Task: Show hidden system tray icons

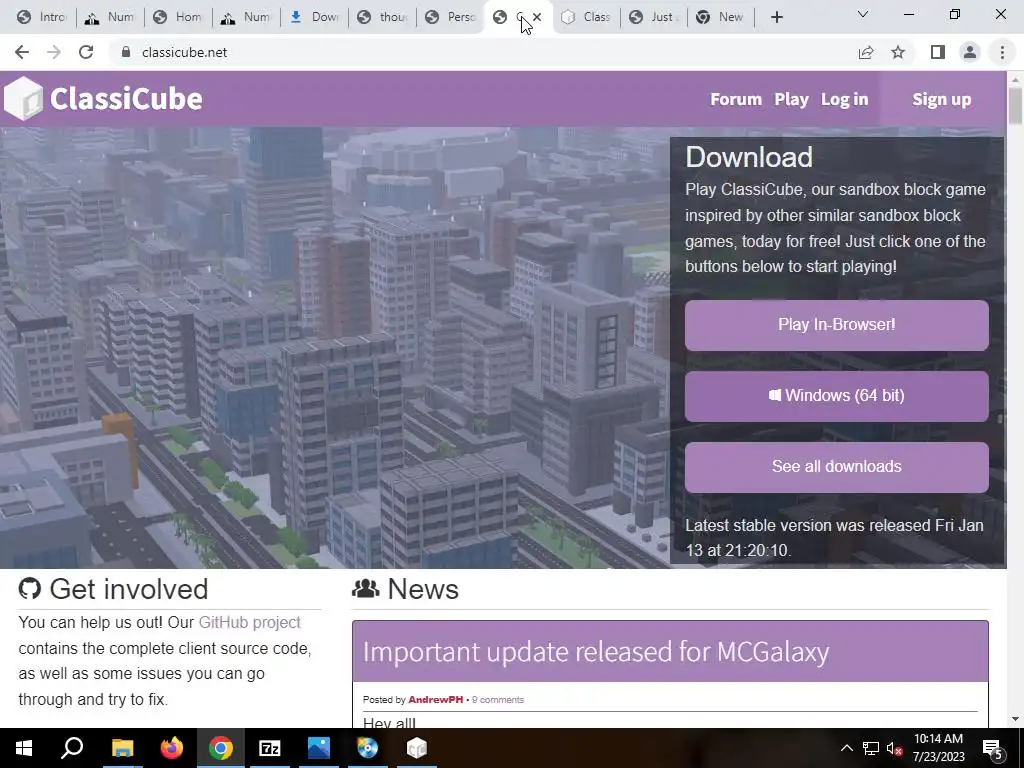Action: [x=846, y=748]
